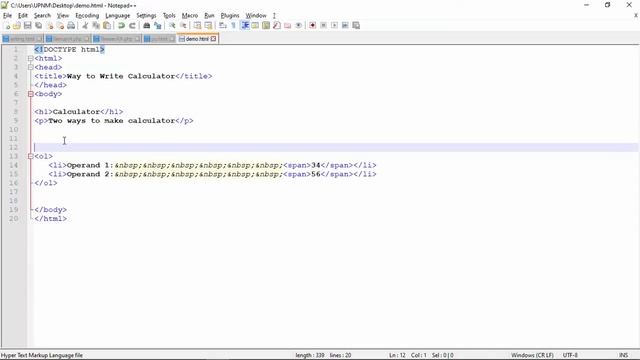Collapse the <html> fold marker on line 2
Screen dimensions: 640x360
point(31,58)
